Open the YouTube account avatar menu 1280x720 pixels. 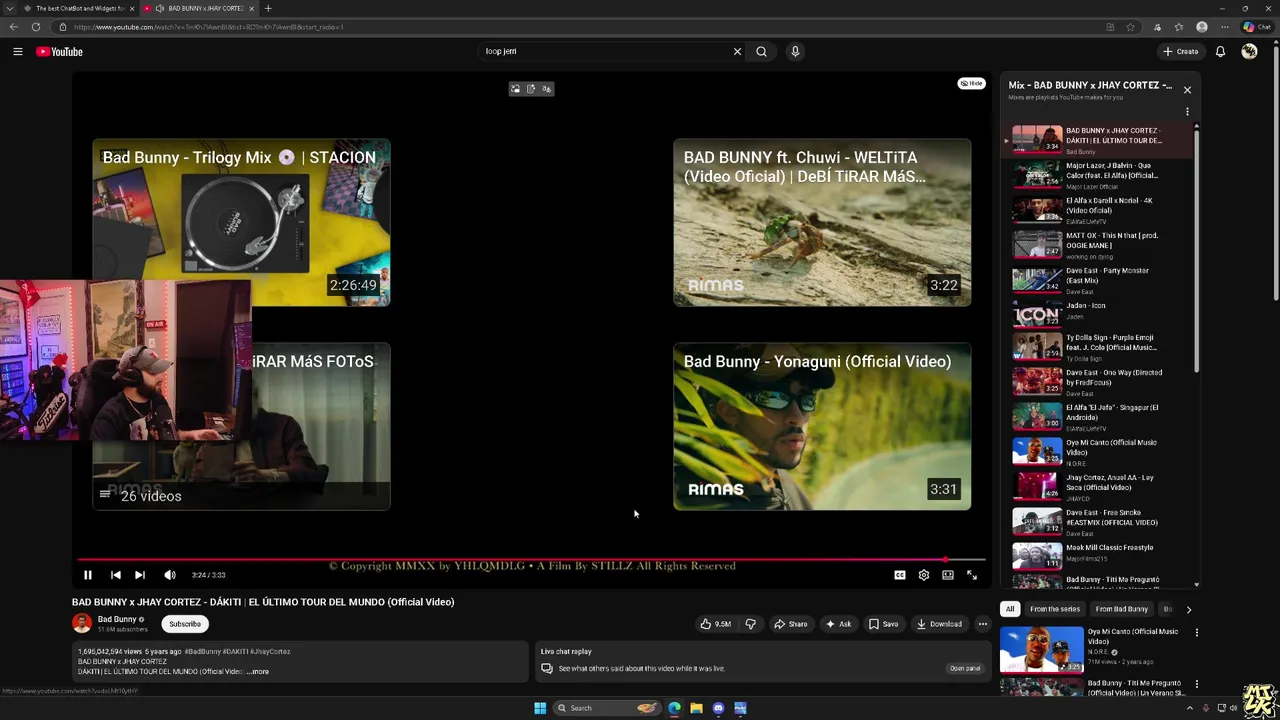pos(1249,51)
